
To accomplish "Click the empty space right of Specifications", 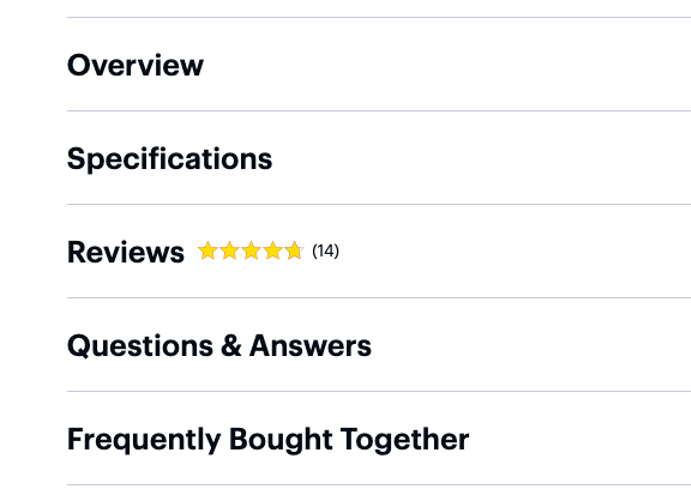I will (x=480, y=159).
